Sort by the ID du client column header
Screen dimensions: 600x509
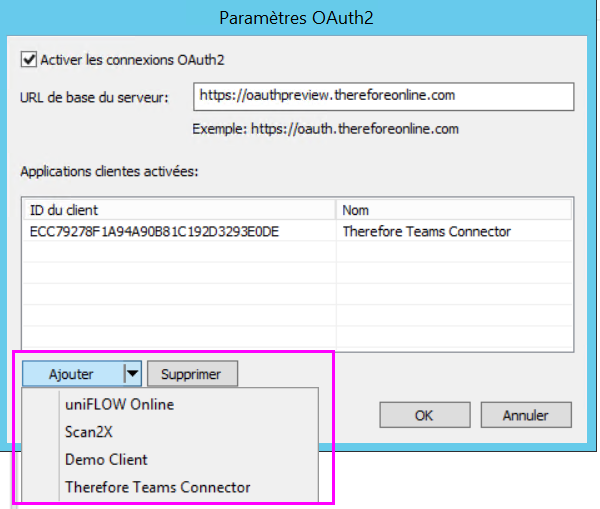[x=178, y=209]
